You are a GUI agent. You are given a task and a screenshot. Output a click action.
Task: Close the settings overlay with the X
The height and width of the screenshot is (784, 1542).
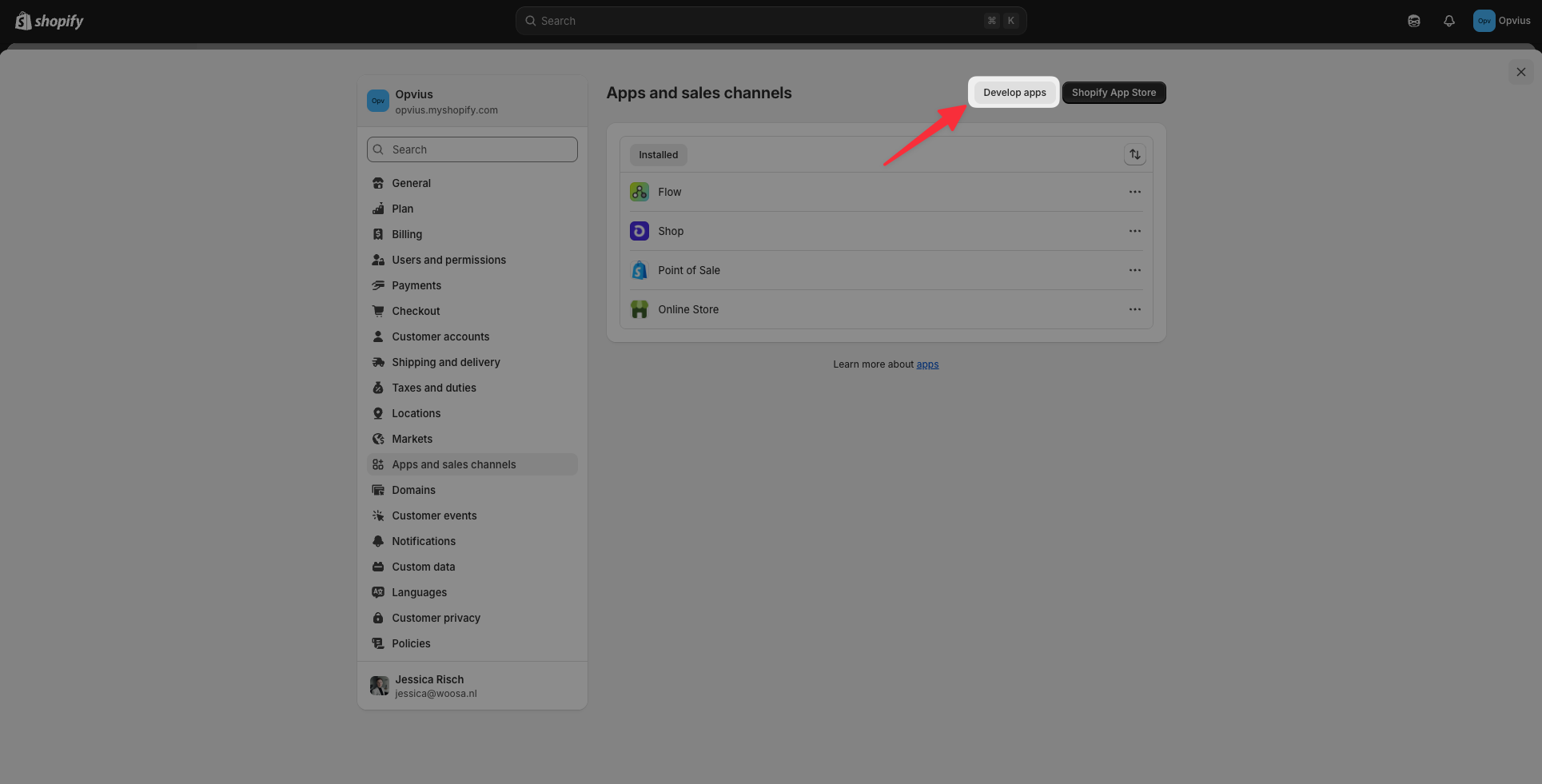click(x=1521, y=72)
